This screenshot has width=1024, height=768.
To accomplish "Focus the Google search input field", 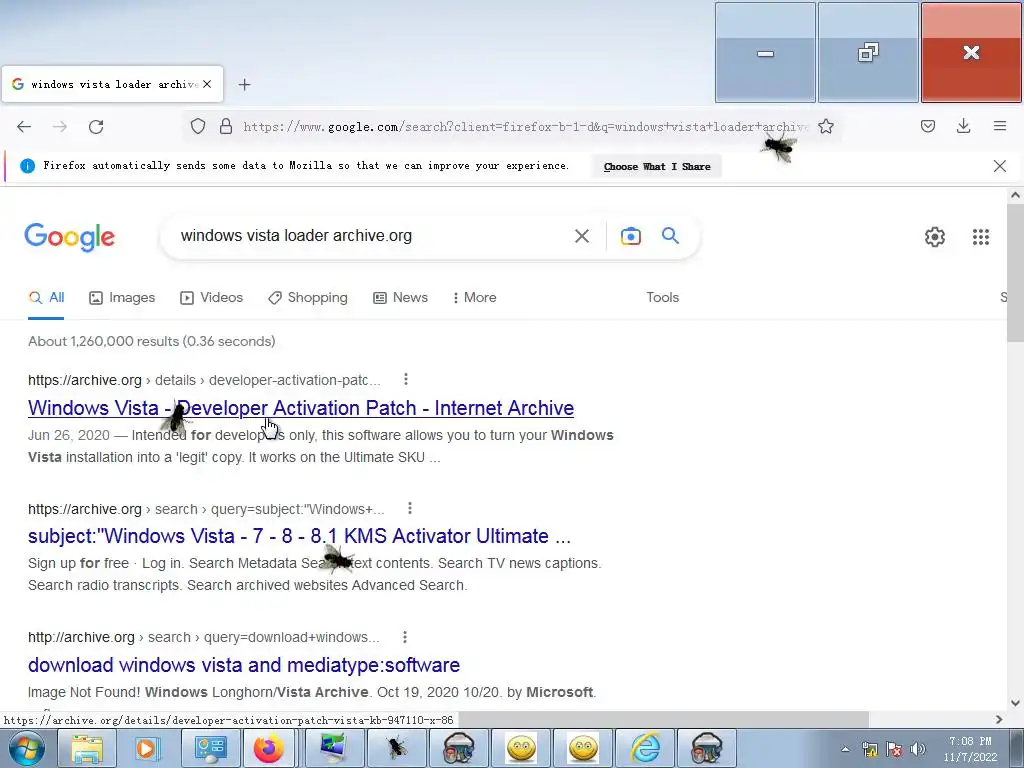I will point(372,236).
